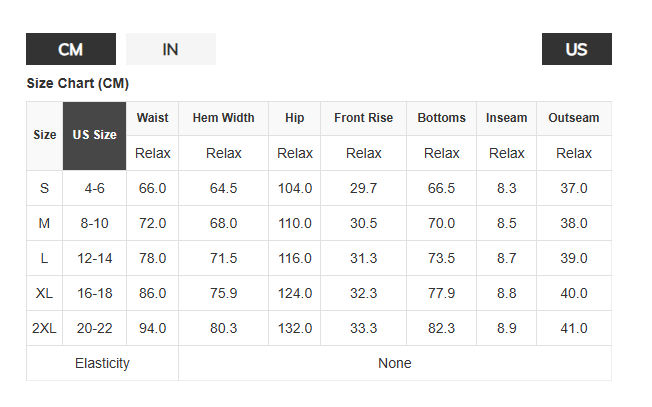This screenshot has height=407, width=652.
Task: Select the 2XL size row label
Action: [x=44, y=328]
